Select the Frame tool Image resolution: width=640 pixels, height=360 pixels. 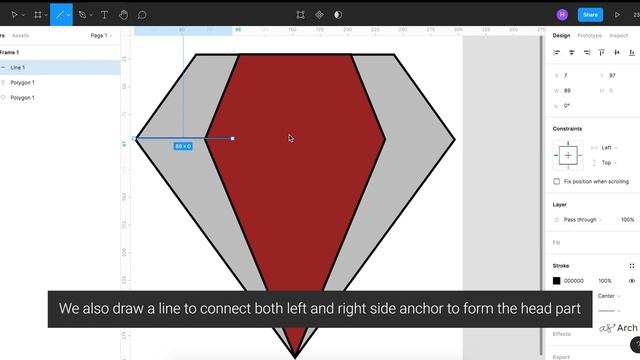(x=38, y=15)
